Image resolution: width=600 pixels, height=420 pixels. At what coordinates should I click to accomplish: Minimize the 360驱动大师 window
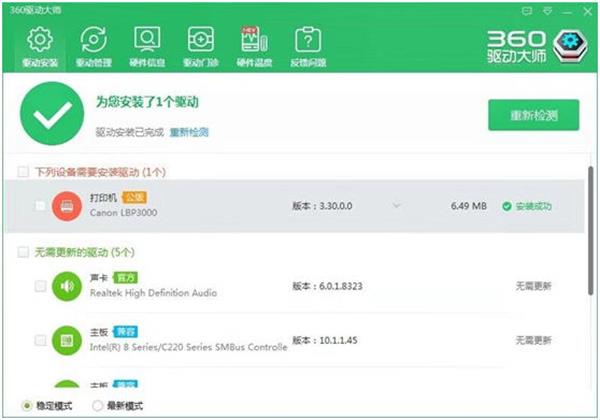(x=567, y=12)
